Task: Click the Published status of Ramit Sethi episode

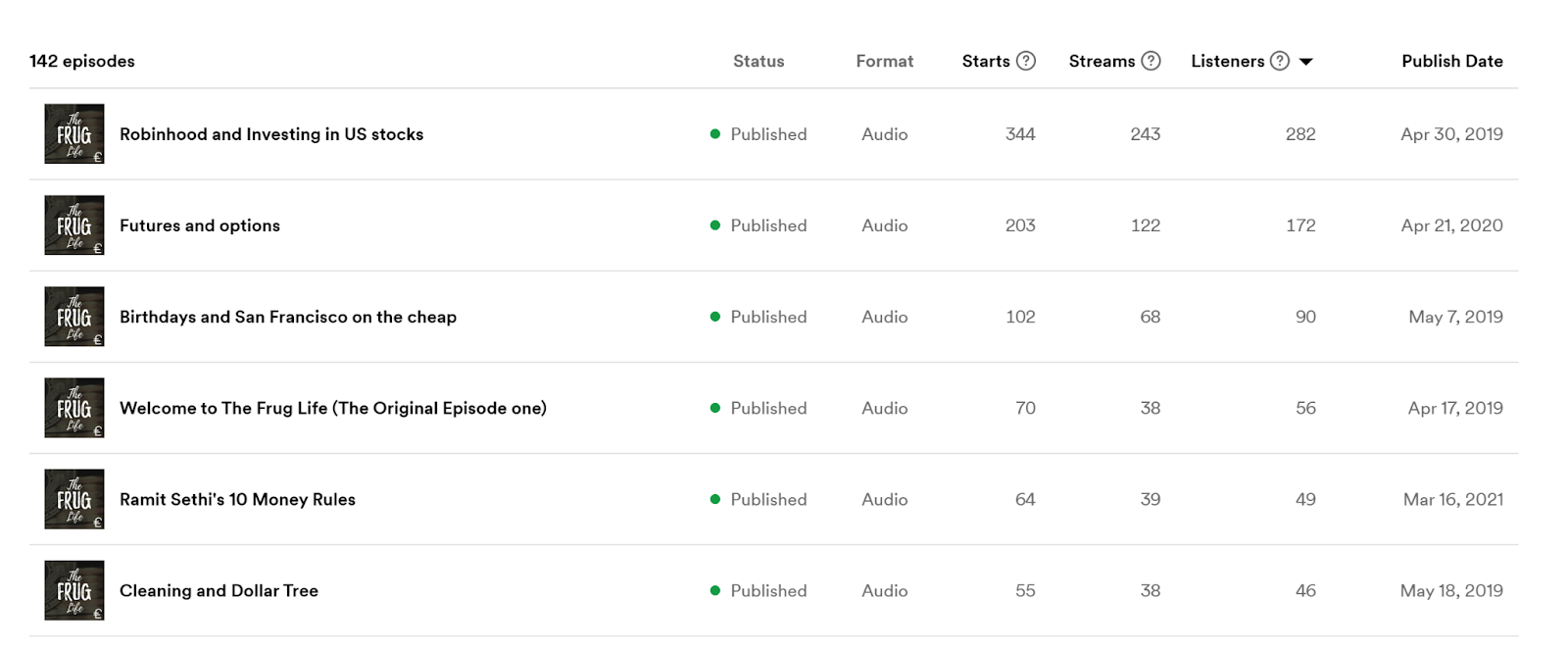Action: click(x=759, y=499)
